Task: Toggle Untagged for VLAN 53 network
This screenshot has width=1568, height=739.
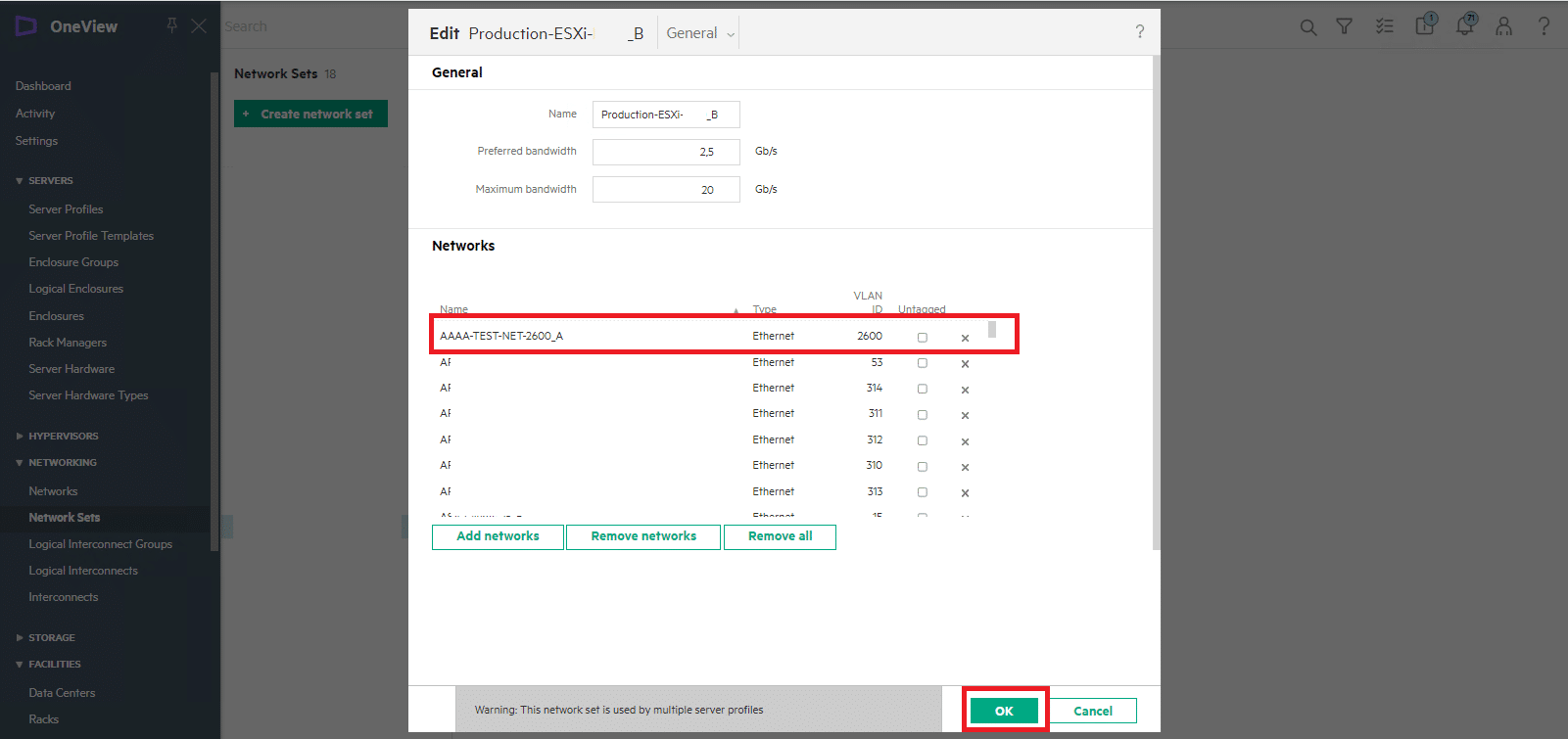Action: [922, 363]
